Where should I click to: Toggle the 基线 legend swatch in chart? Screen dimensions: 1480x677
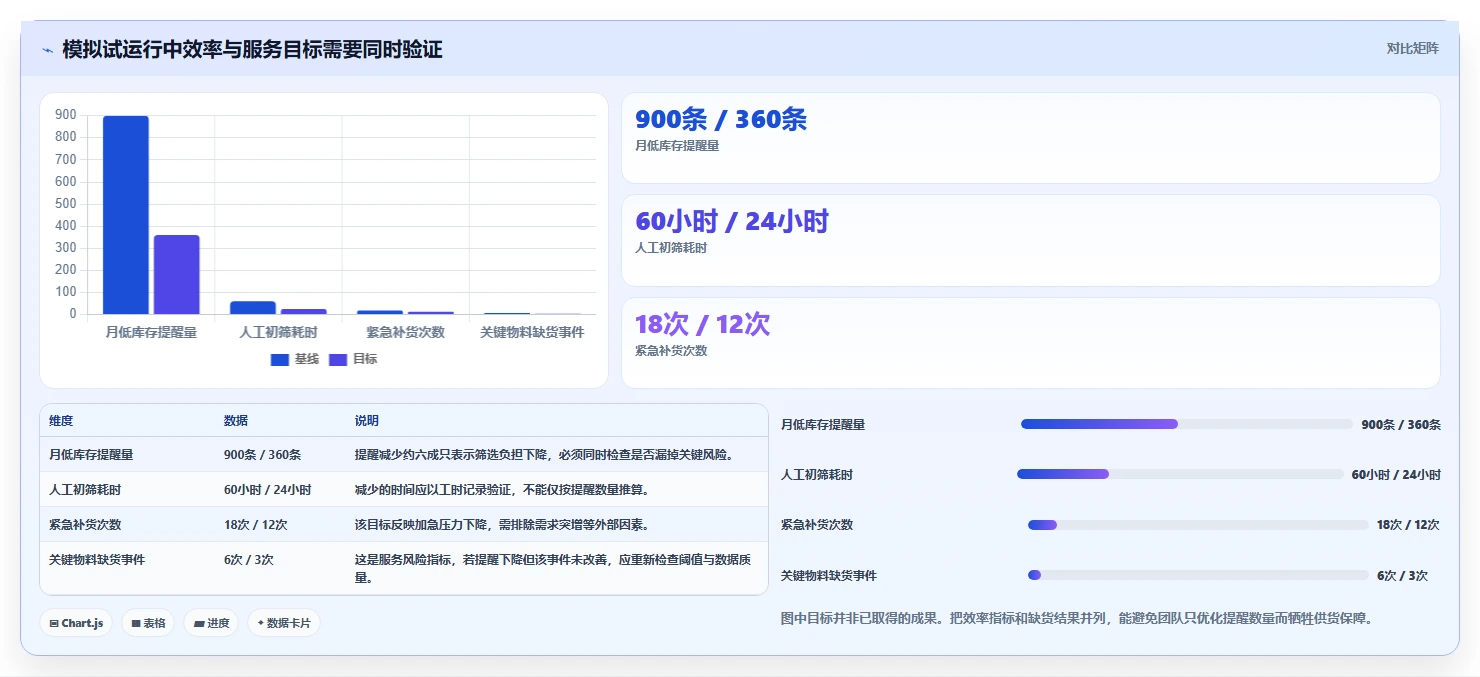click(x=280, y=359)
